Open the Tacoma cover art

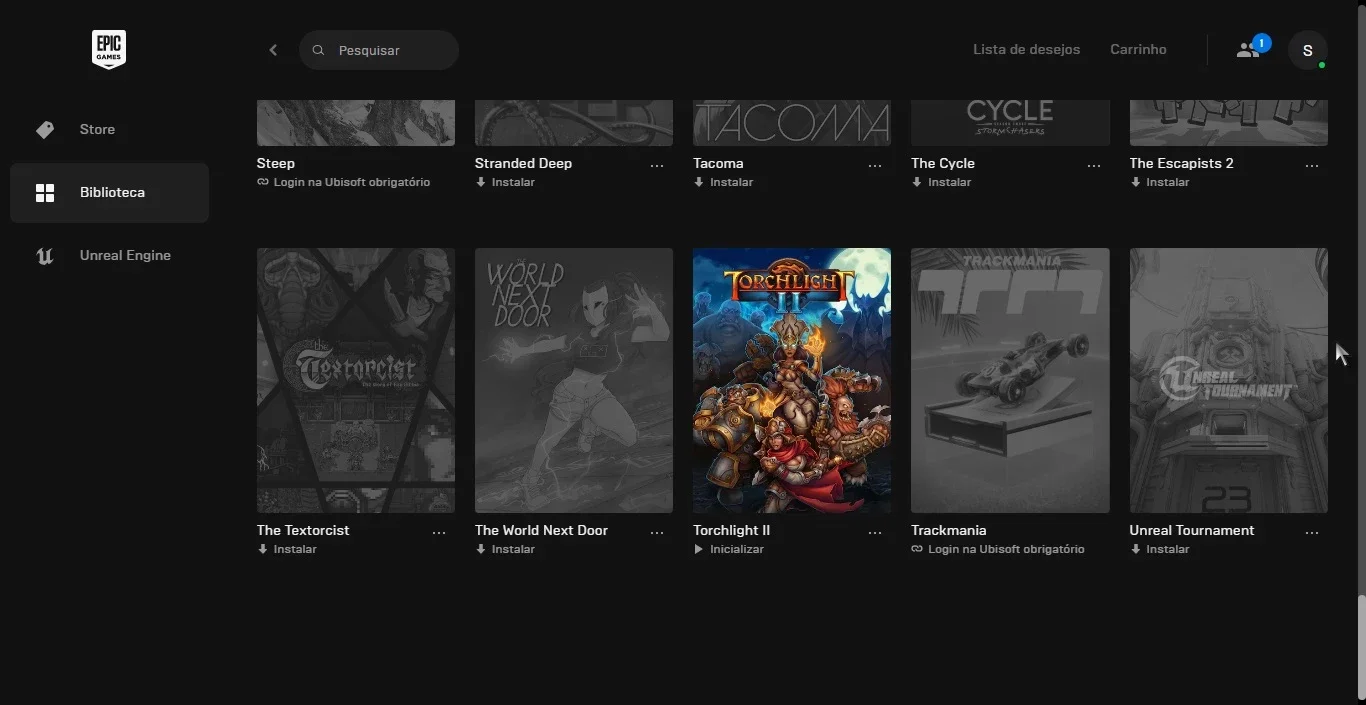[792, 123]
